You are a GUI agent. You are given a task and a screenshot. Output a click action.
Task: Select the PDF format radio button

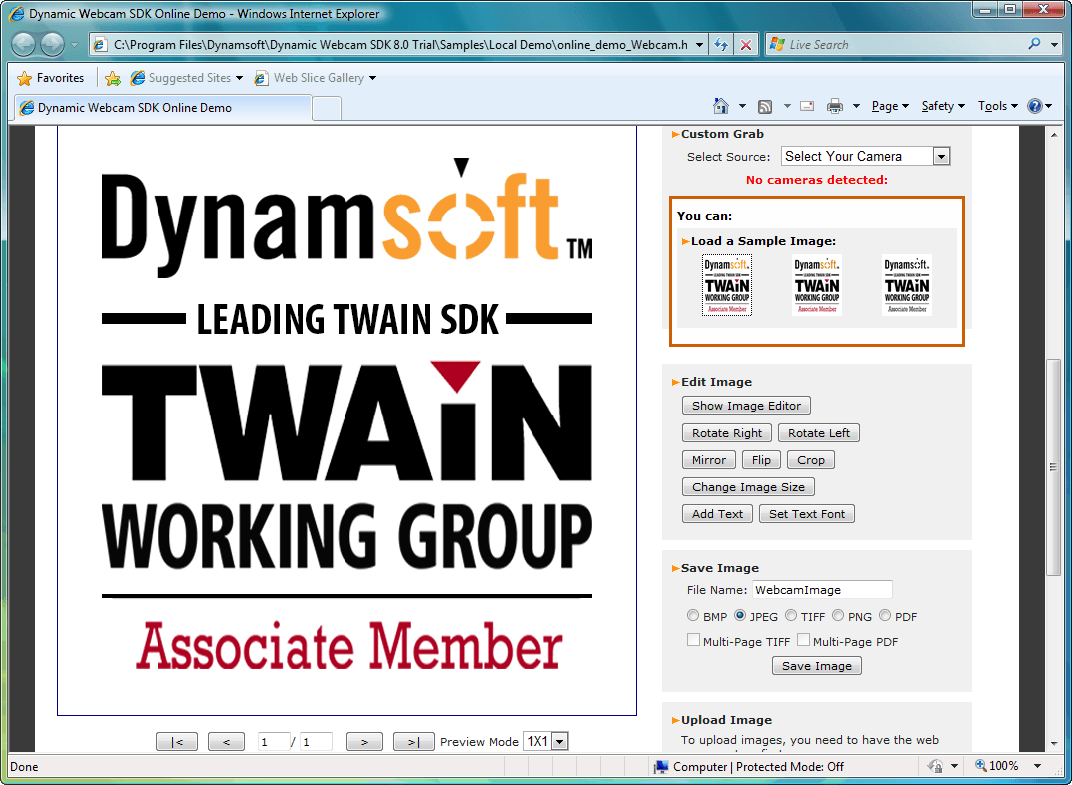[885, 615]
